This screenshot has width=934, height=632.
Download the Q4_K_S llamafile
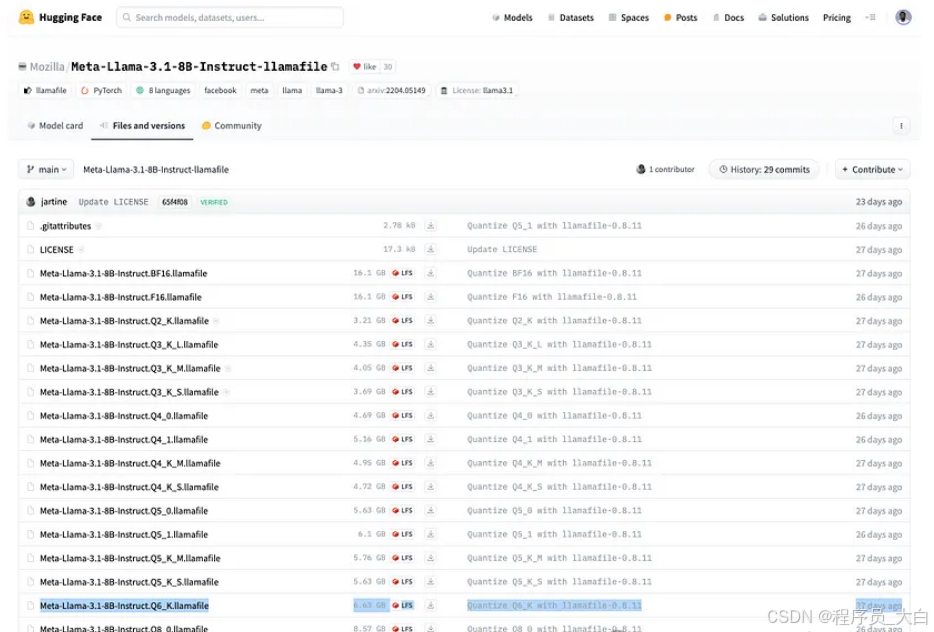(x=430, y=487)
